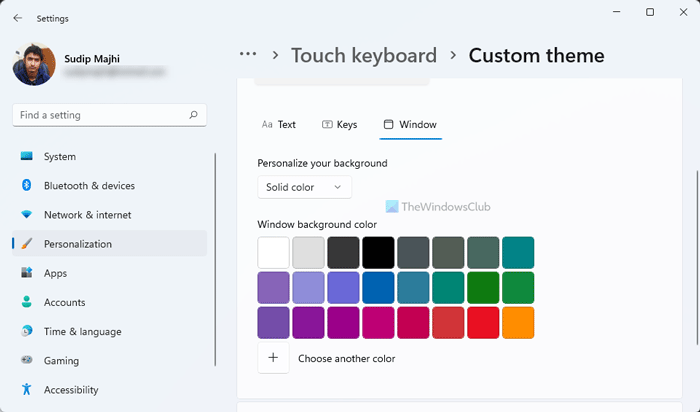Click the Touch keyboard breadcrumb link
Screen dimensions: 700x412
(x=363, y=56)
